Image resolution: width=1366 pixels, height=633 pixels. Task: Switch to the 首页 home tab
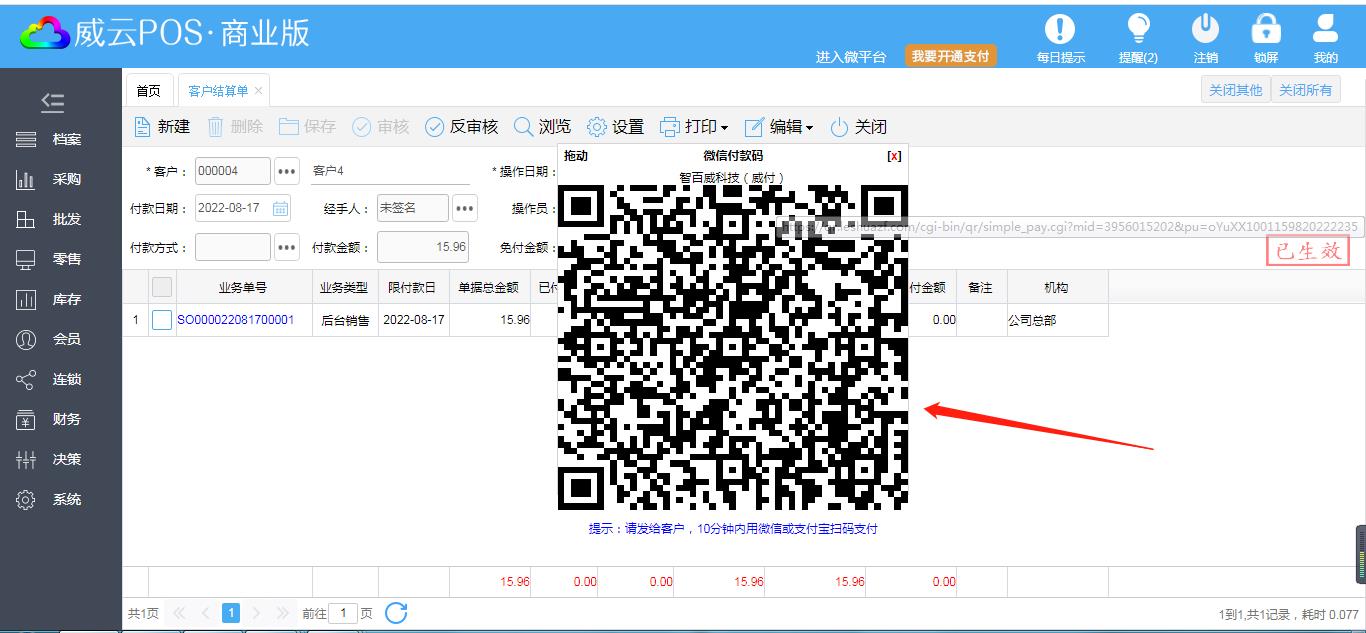coord(148,91)
